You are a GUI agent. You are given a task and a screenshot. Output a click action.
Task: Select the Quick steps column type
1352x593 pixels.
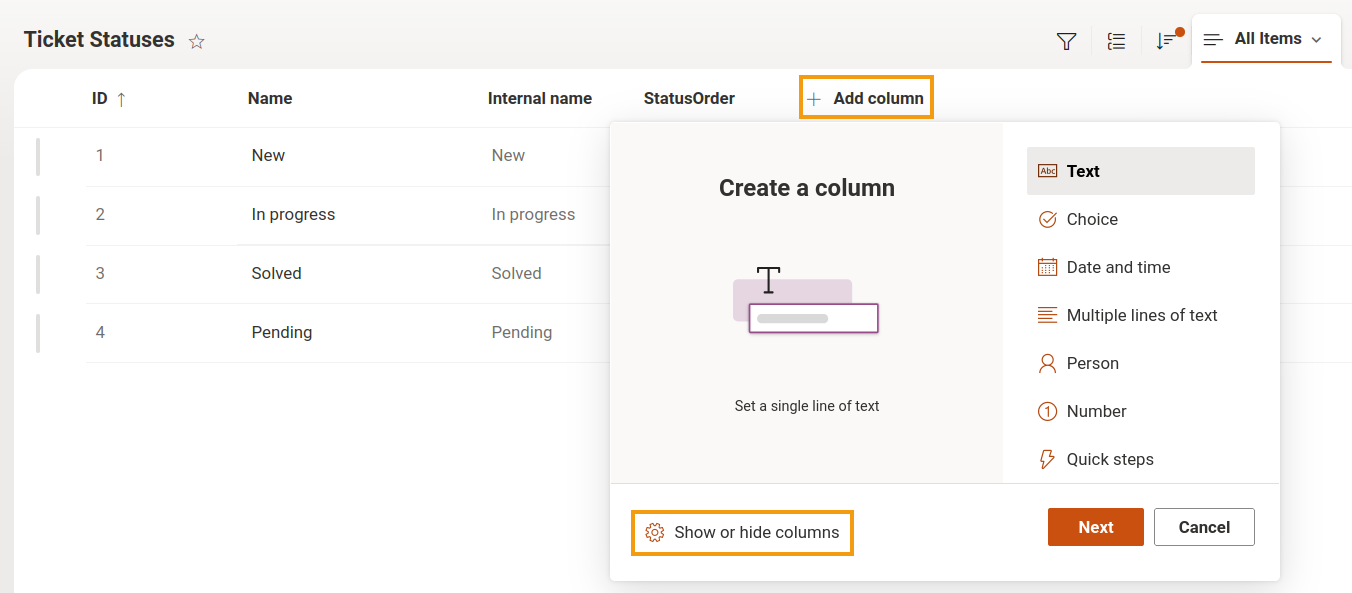tap(1141, 459)
